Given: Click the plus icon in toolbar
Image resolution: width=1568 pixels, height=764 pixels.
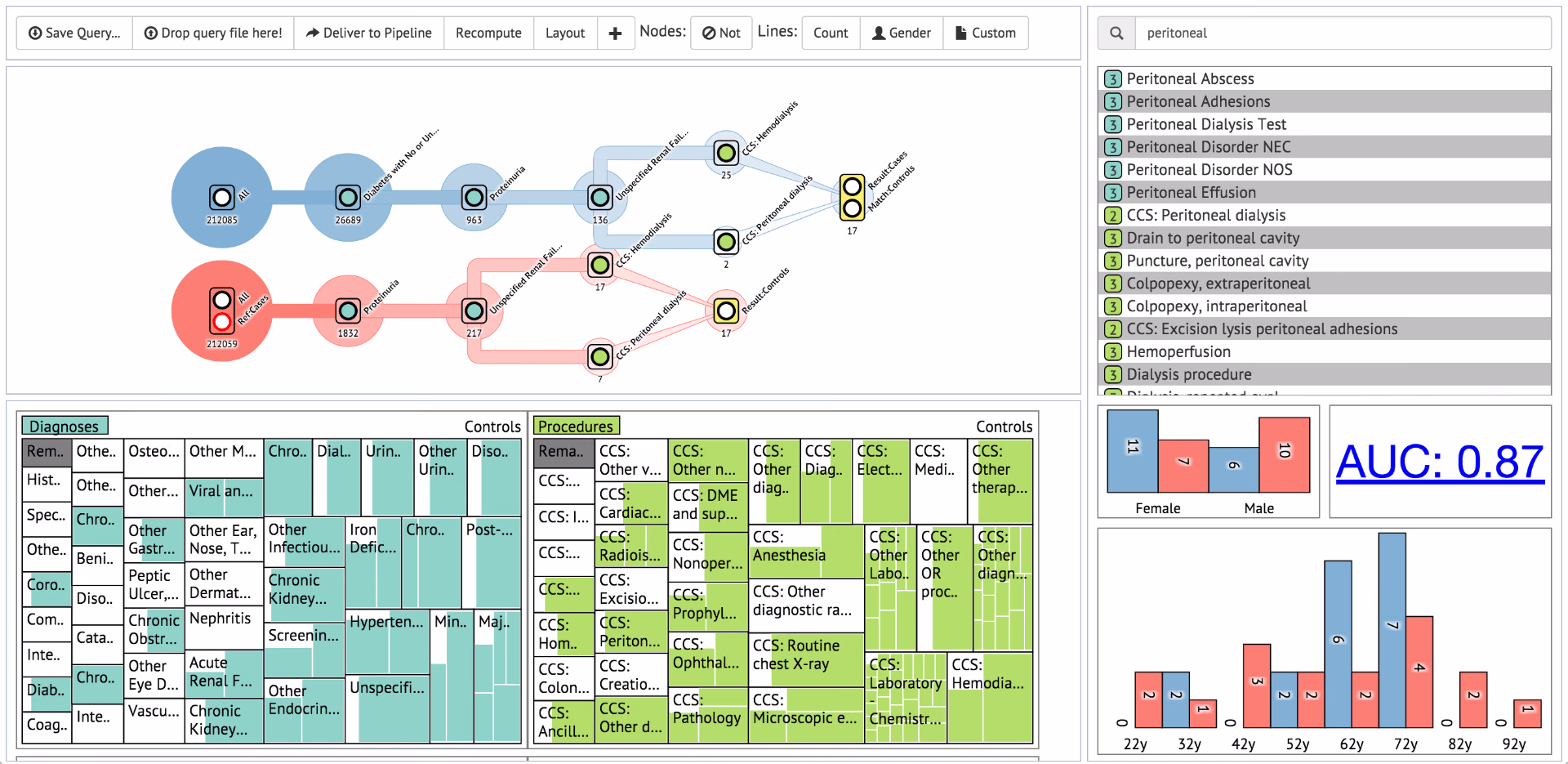Looking at the screenshot, I should point(616,34).
